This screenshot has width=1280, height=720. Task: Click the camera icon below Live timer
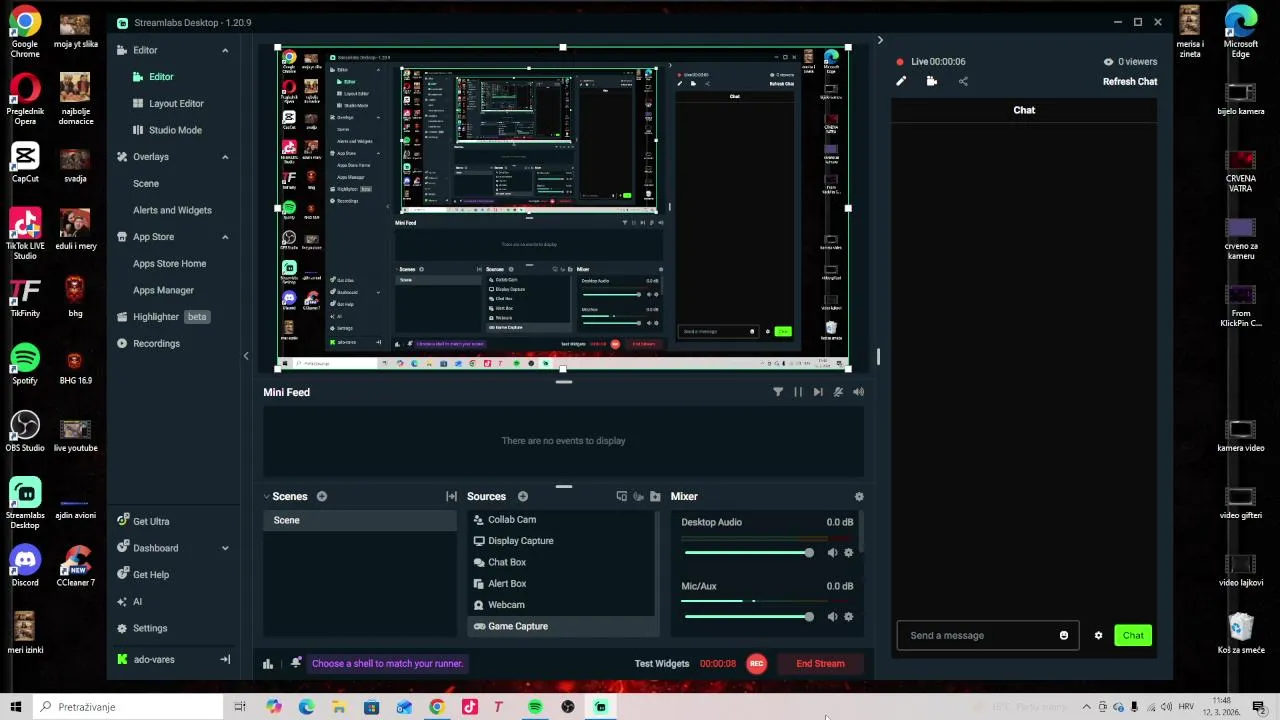pos(932,82)
